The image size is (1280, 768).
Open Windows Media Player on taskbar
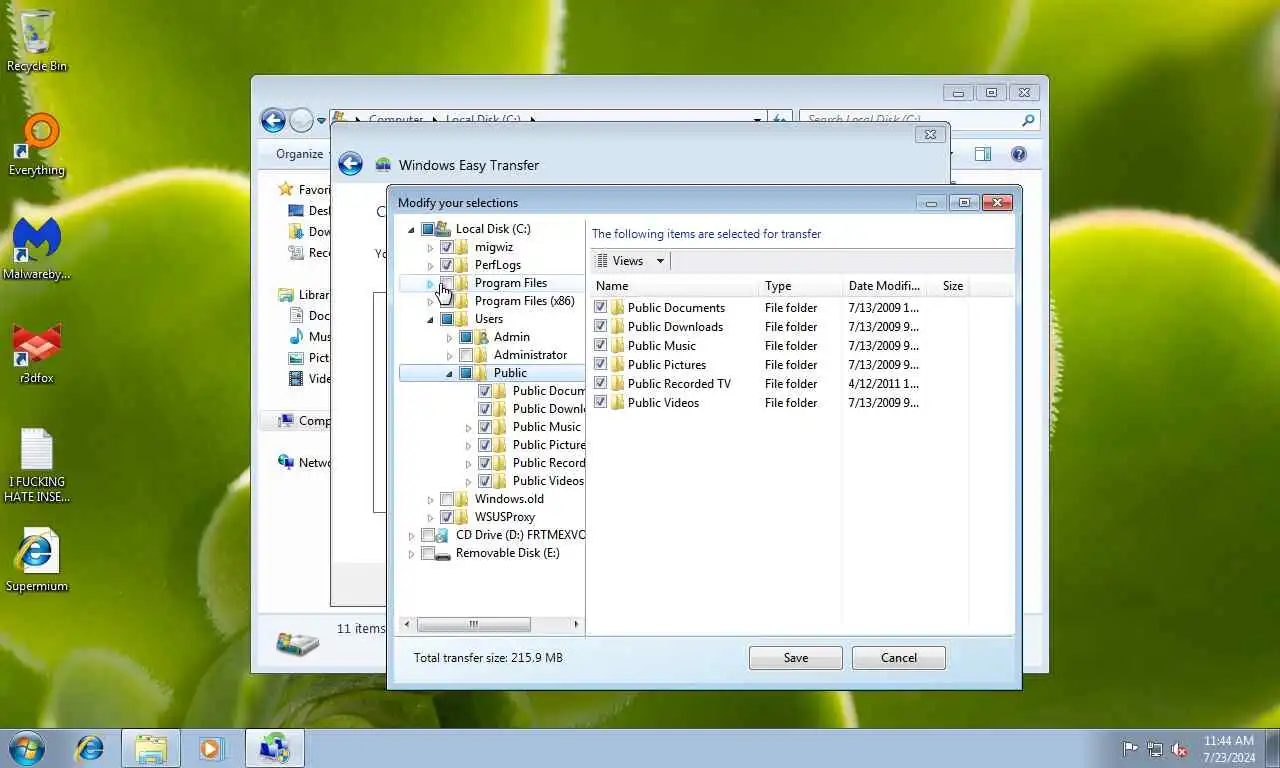211,748
